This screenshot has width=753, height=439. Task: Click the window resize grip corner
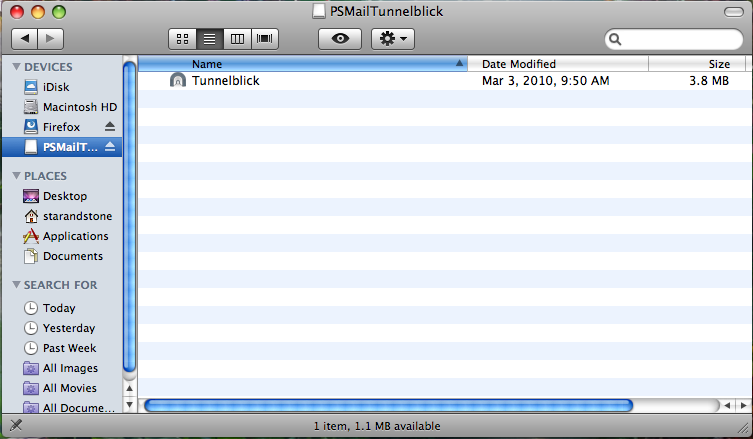pos(744,427)
